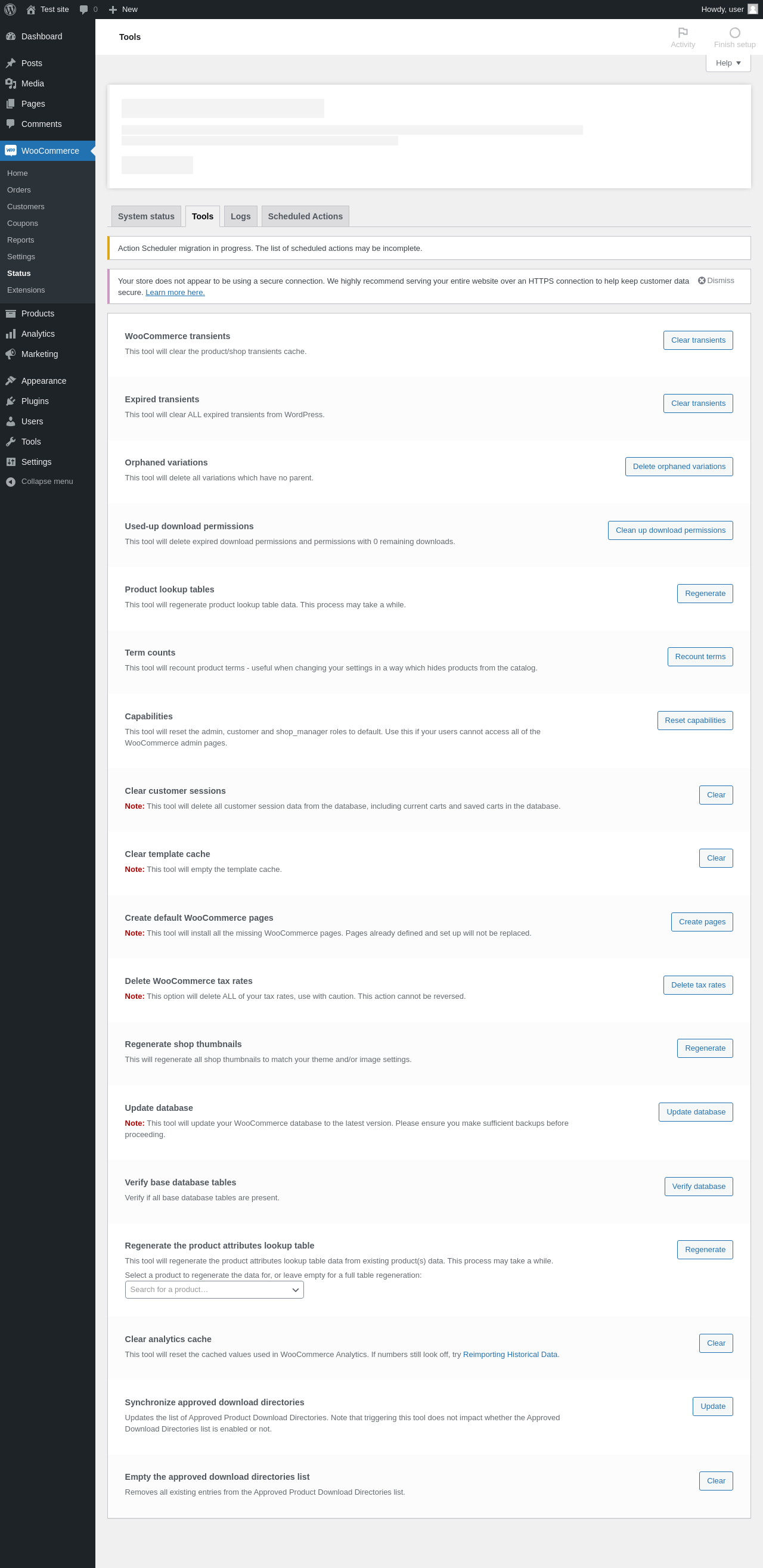
Task: Switch to the System status tab
Action: [146, 216]
